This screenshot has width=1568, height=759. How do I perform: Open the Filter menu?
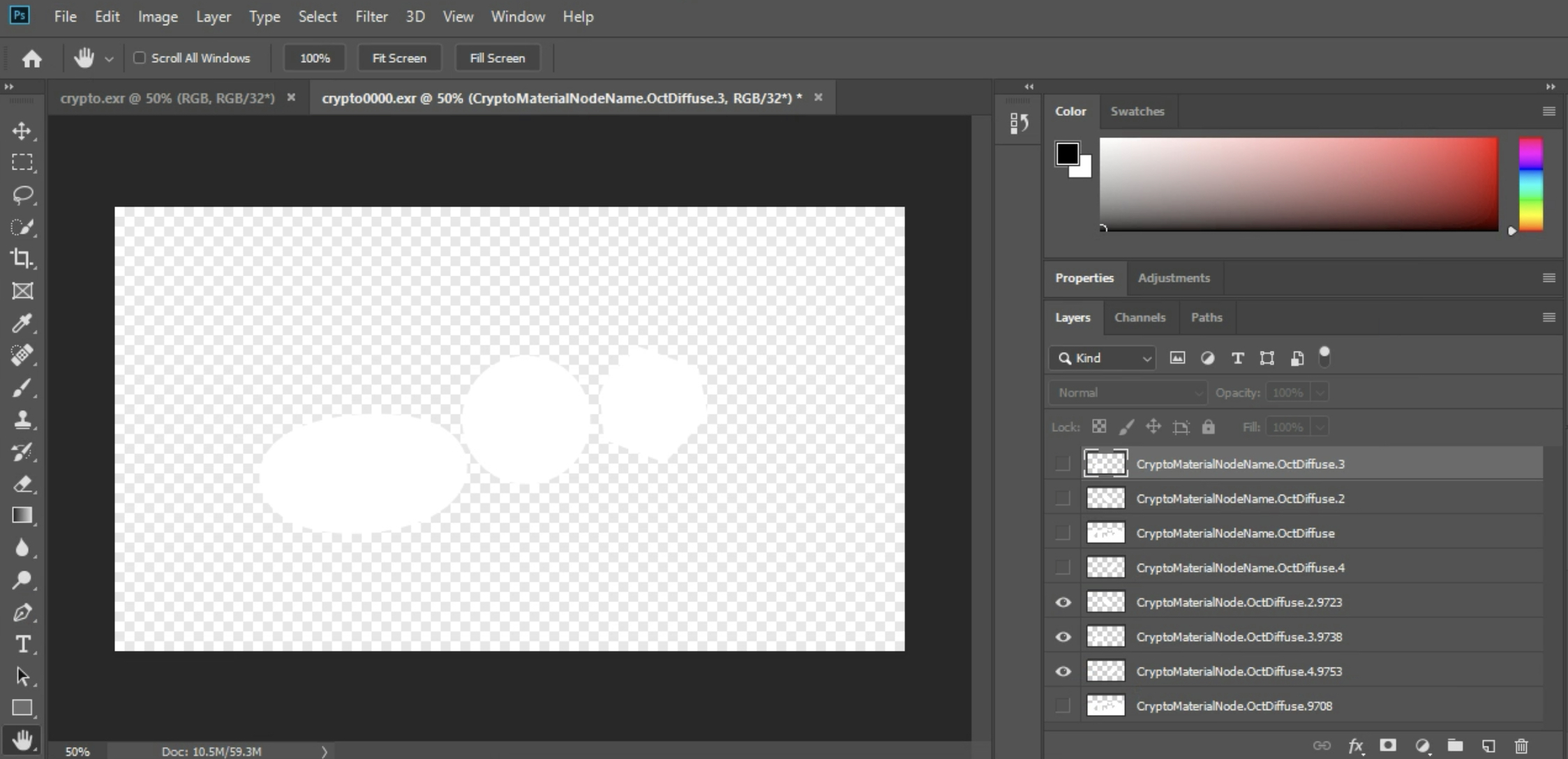coord(371,17)
